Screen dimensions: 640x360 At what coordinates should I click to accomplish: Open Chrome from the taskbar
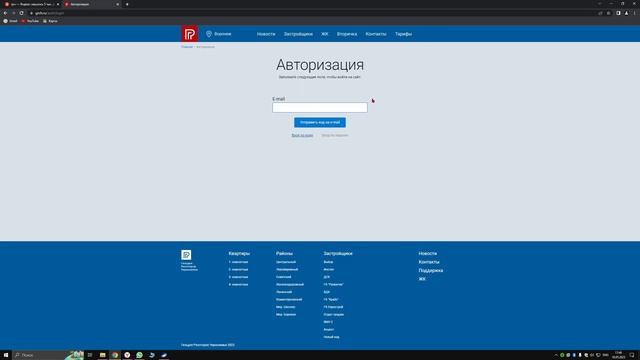(115, 355)
